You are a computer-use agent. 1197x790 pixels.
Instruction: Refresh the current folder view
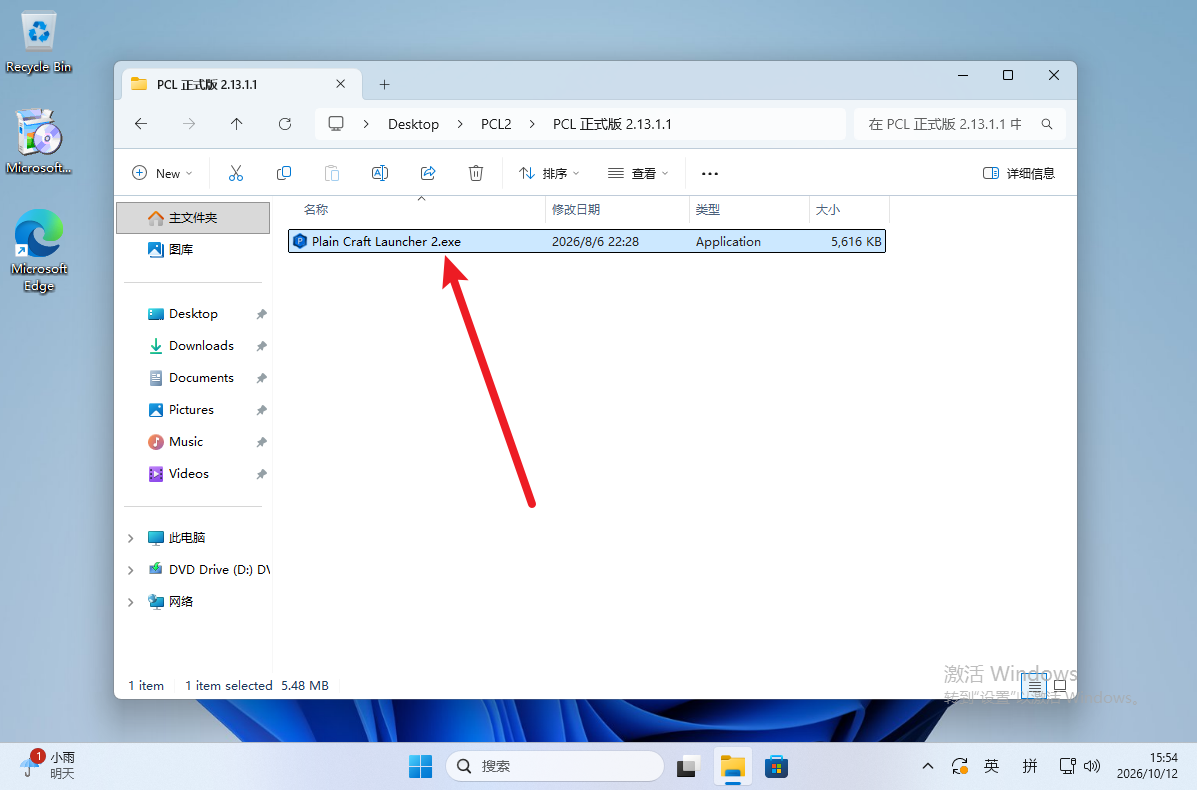point(285,124)
